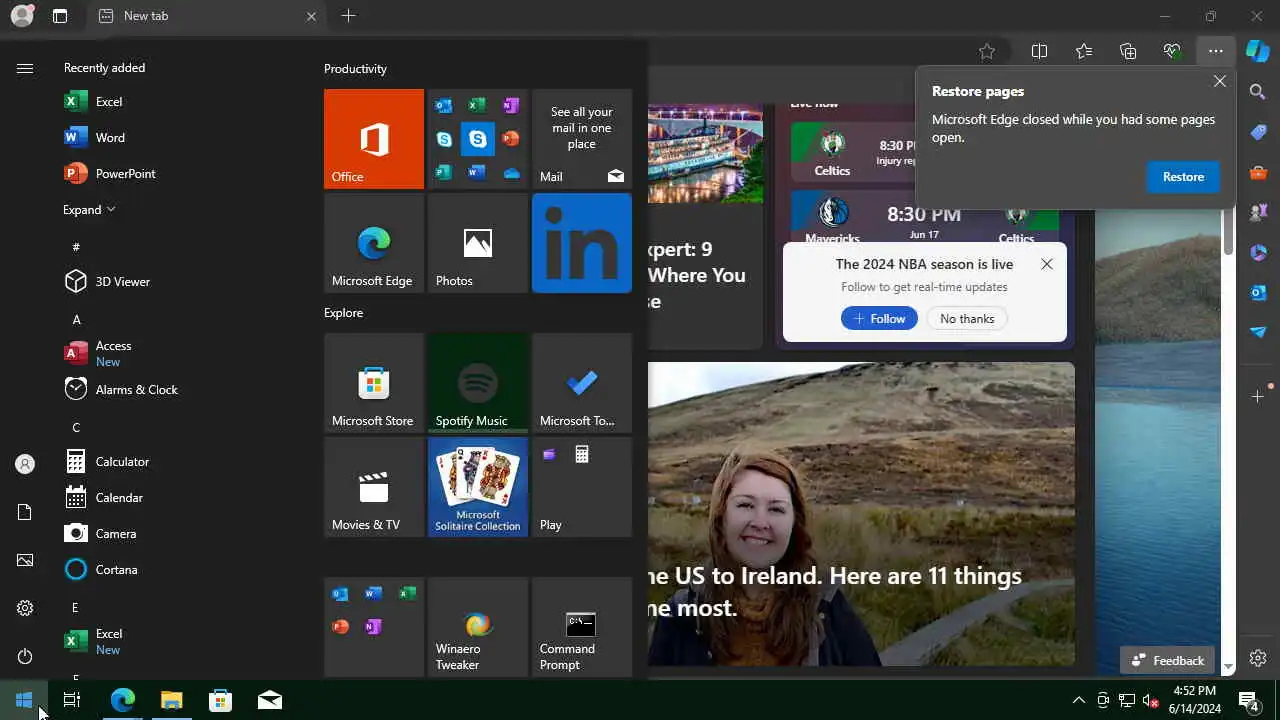This screenshot has height=720, width=1280.
Task: Open Start menu user account
Action: [x=25, y=464]
